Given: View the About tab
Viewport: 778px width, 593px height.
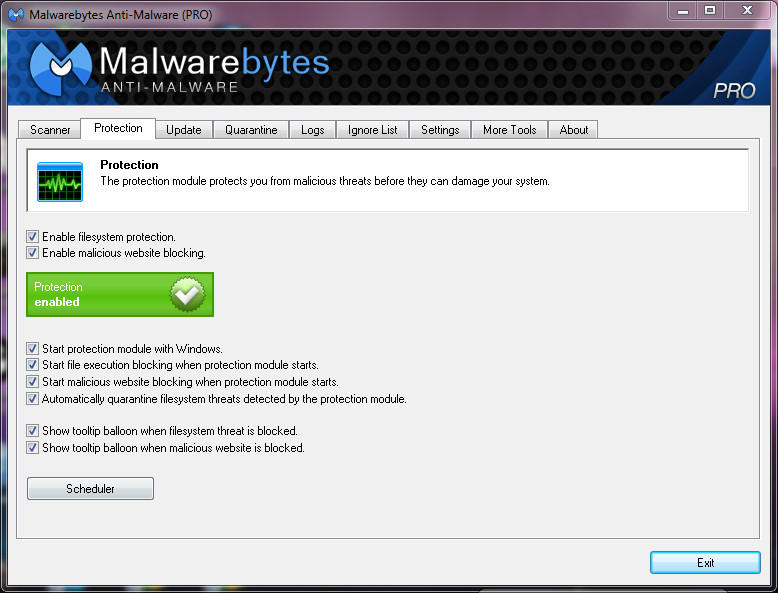Looking at the screenshot, I should (574, 130).
